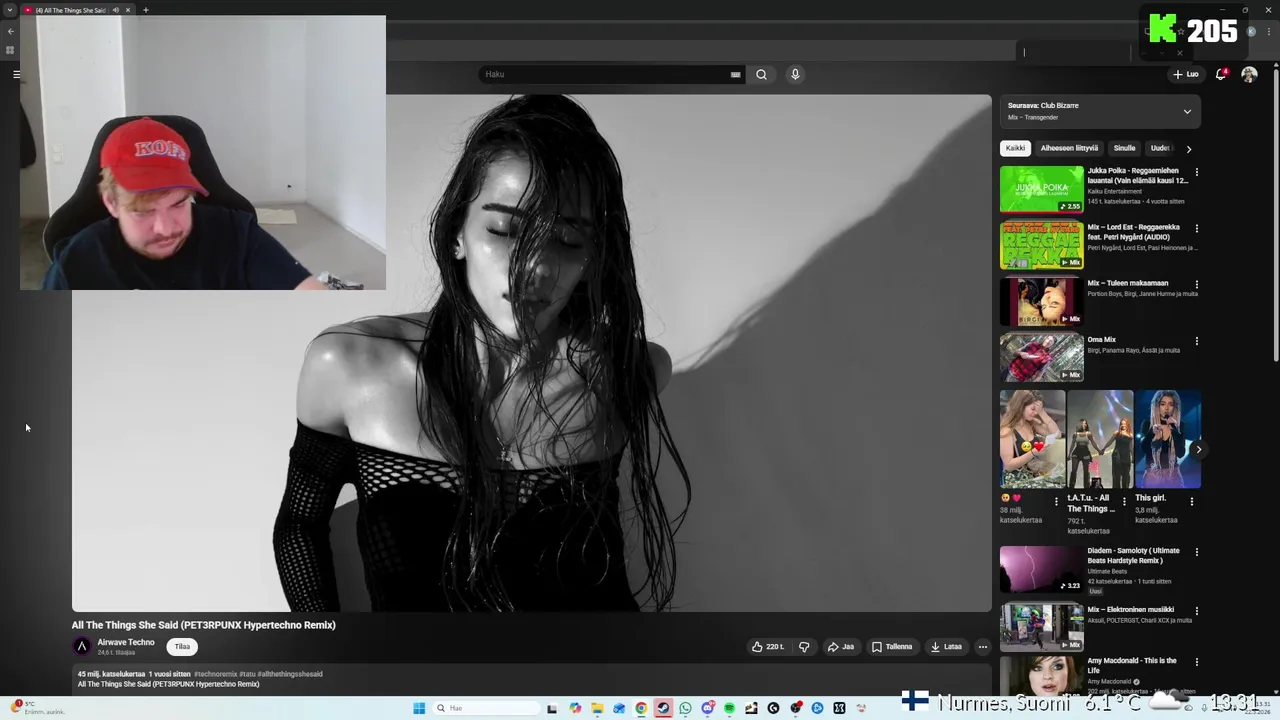This screenshot has height=720, width=1280.
Task: Click the video title All The Things She Said
Action: (x=203, y=625)
